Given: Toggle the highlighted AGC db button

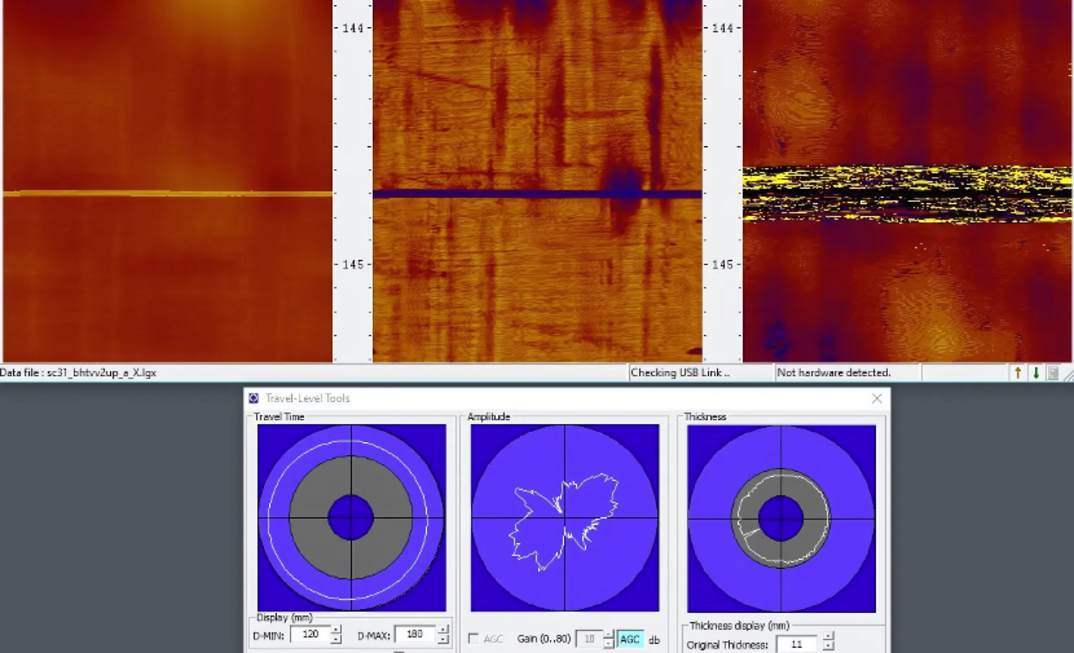Looking at the screenshot, I should click(630, 638).
